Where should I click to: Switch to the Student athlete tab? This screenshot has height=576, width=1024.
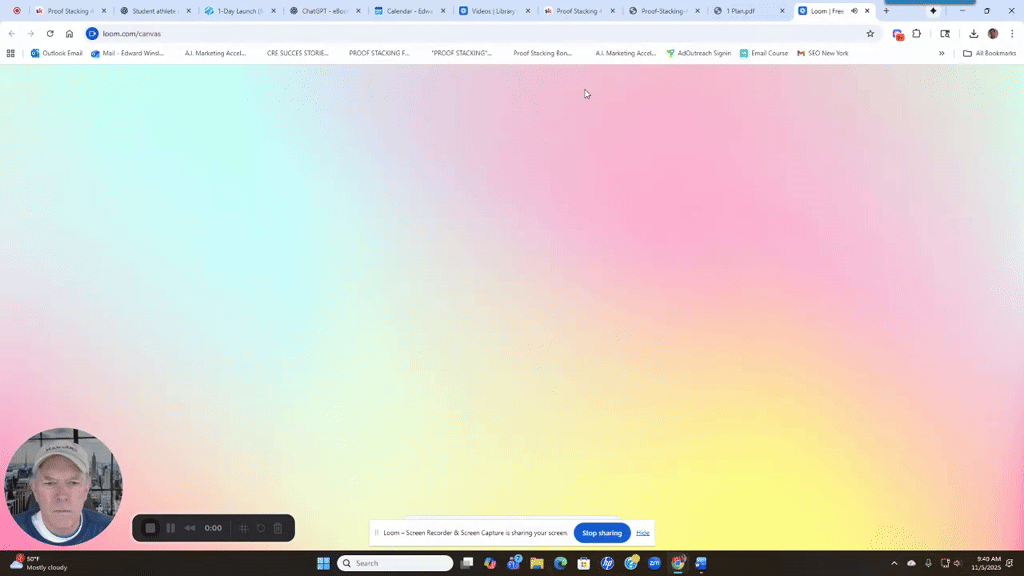tap(153, 11)
